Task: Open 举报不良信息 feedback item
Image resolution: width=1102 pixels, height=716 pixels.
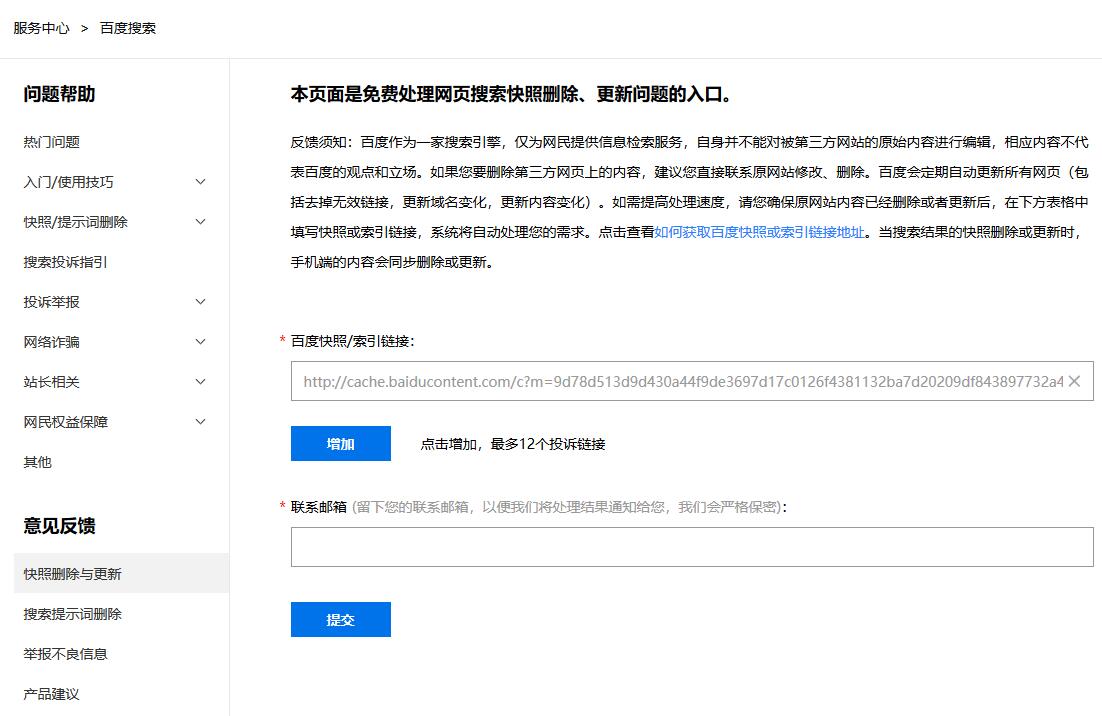Action: (66, 654)
